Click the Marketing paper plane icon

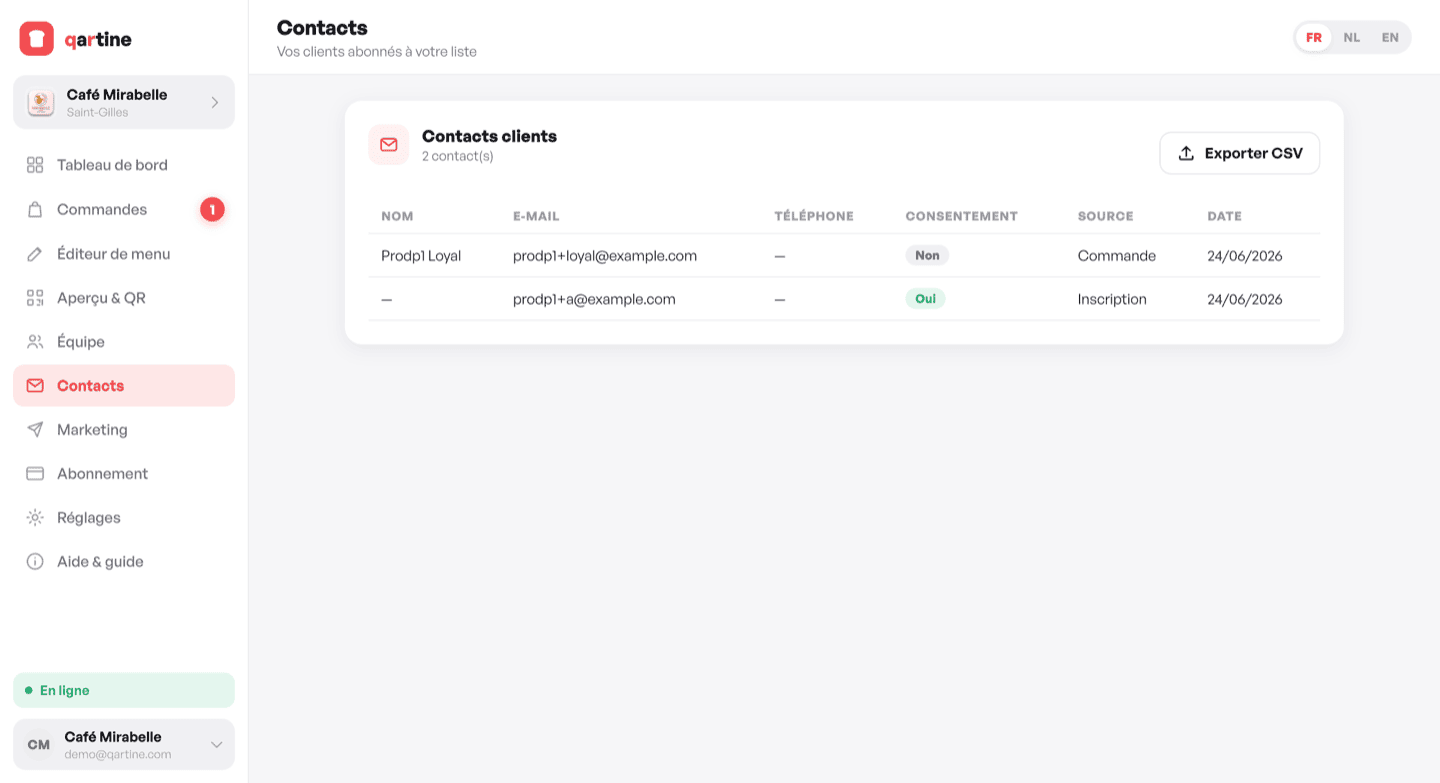coord(35,430)
